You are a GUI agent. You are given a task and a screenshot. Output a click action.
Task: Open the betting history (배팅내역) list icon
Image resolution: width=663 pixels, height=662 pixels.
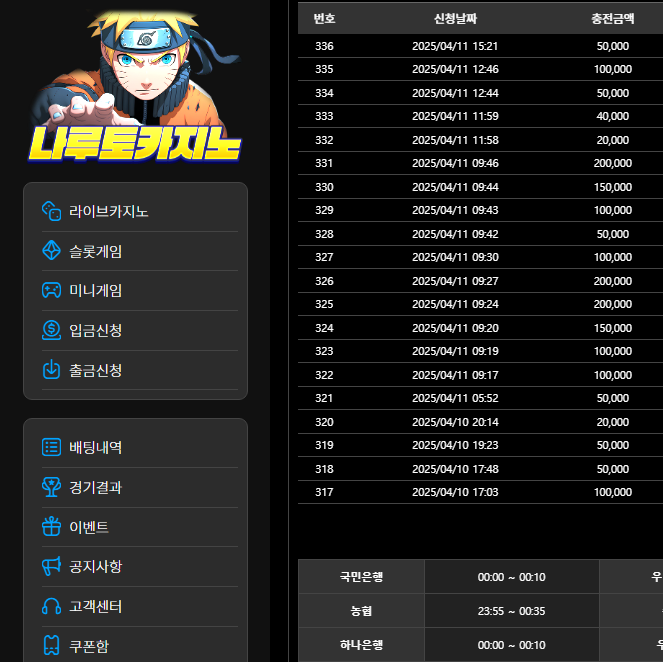coord(51,447)
